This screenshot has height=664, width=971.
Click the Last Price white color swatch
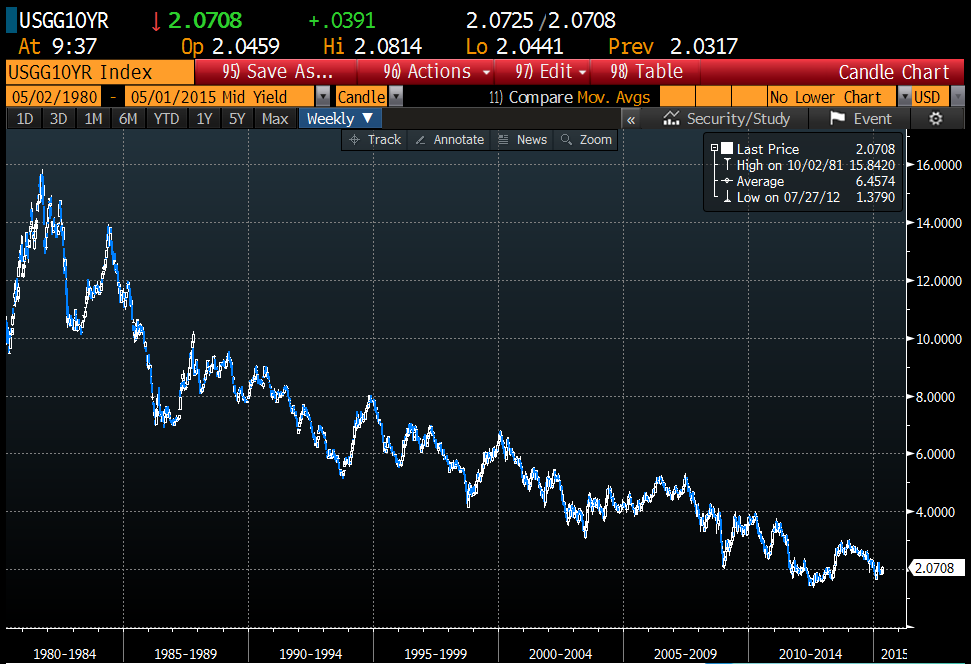(727, 149)
